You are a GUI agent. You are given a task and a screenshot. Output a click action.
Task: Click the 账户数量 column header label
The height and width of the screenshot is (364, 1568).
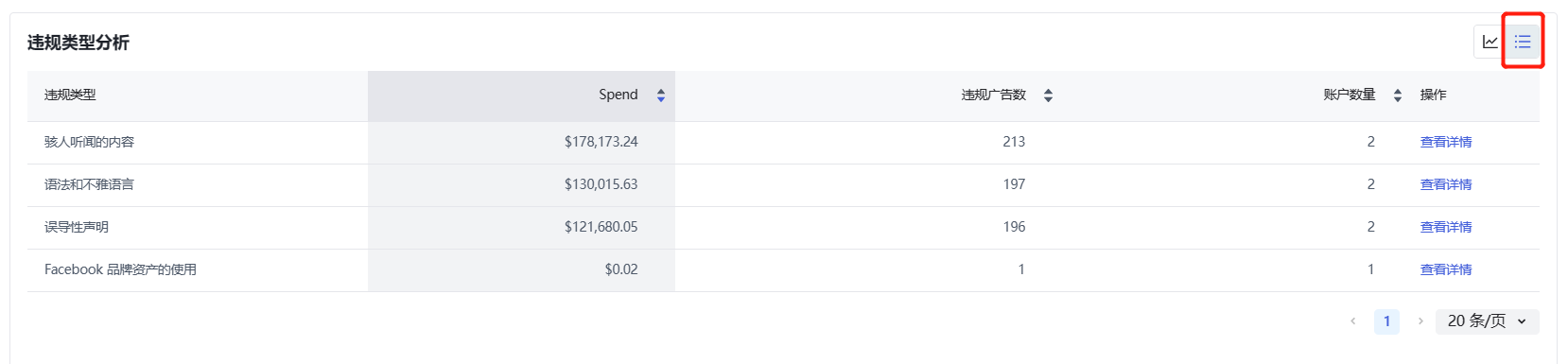tap(1350, 95)
